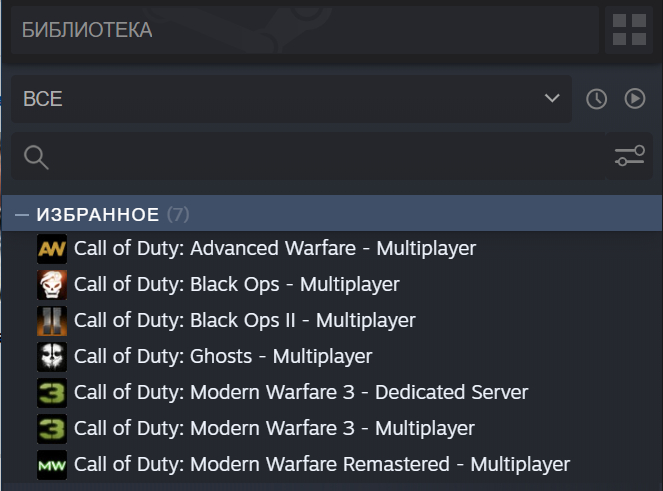Toggle the ready-to-play filter icon

[x=635, y=99]
